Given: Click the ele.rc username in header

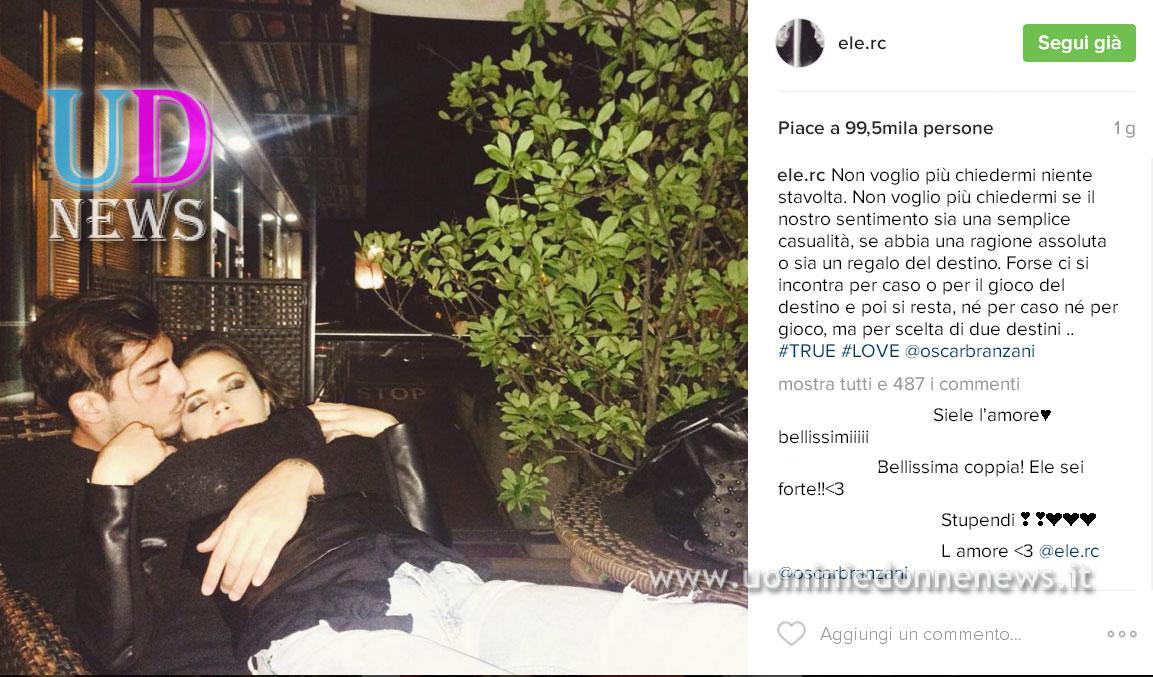Looking at the screenshot, I should tap(862, 43).
